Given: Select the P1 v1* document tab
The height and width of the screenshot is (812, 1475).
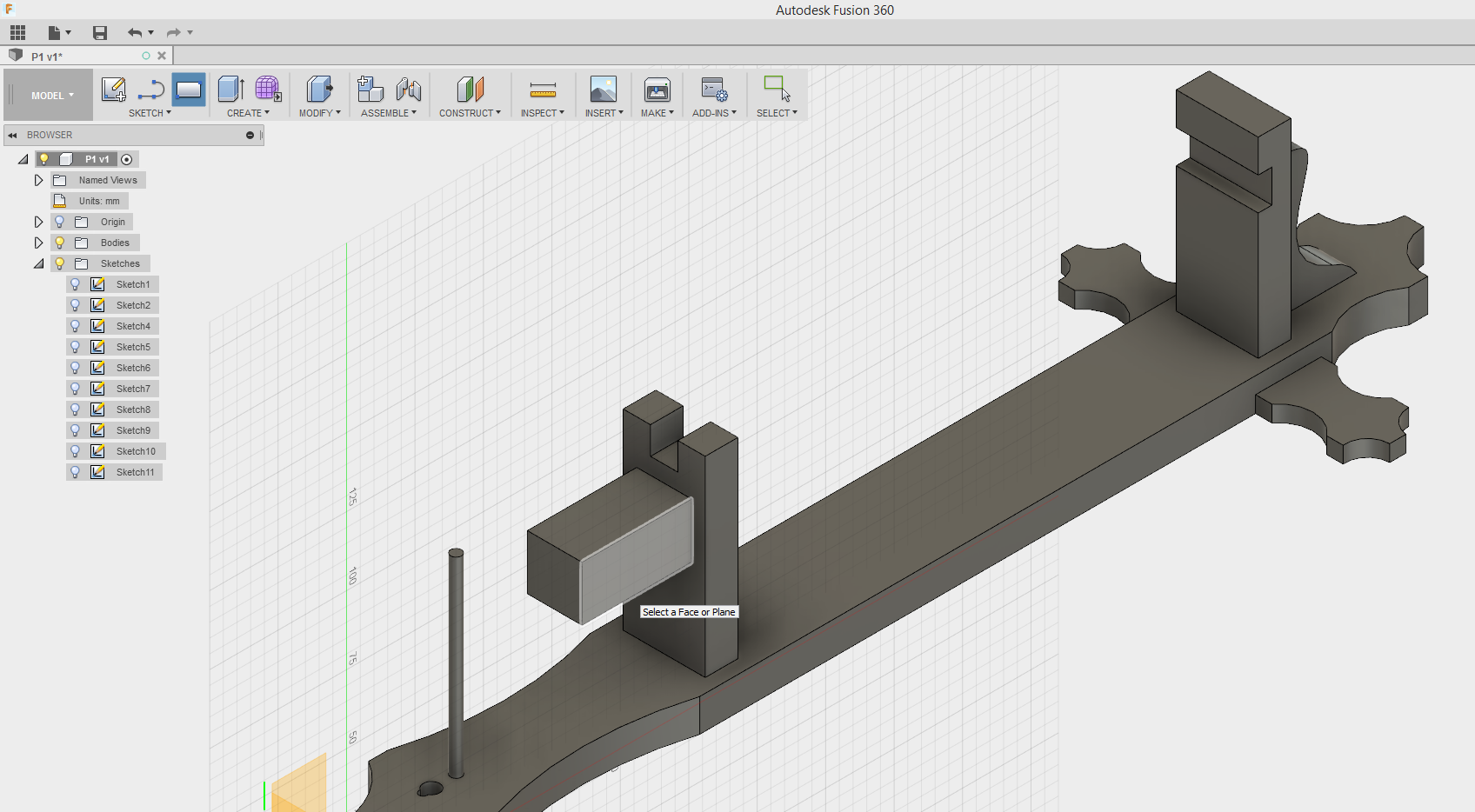Looking at the screenshot, I should point(87,56).
